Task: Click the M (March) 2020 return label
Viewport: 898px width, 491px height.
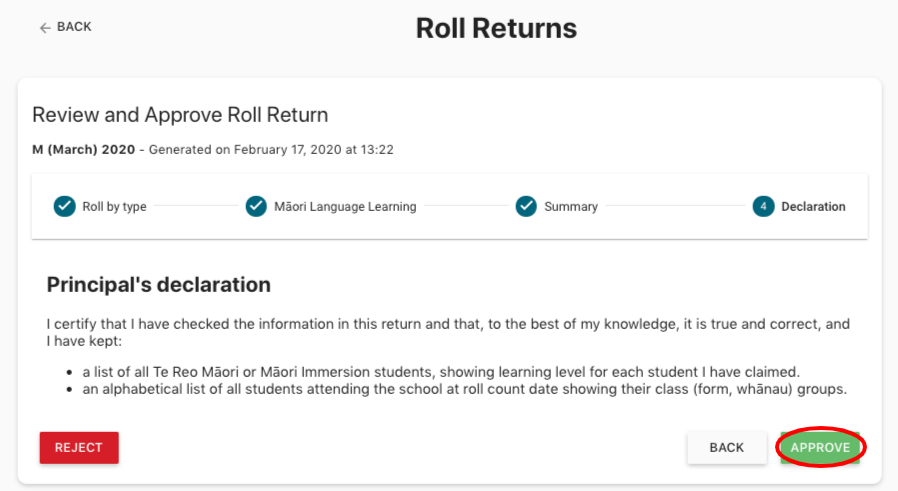Action: [83, 150]
